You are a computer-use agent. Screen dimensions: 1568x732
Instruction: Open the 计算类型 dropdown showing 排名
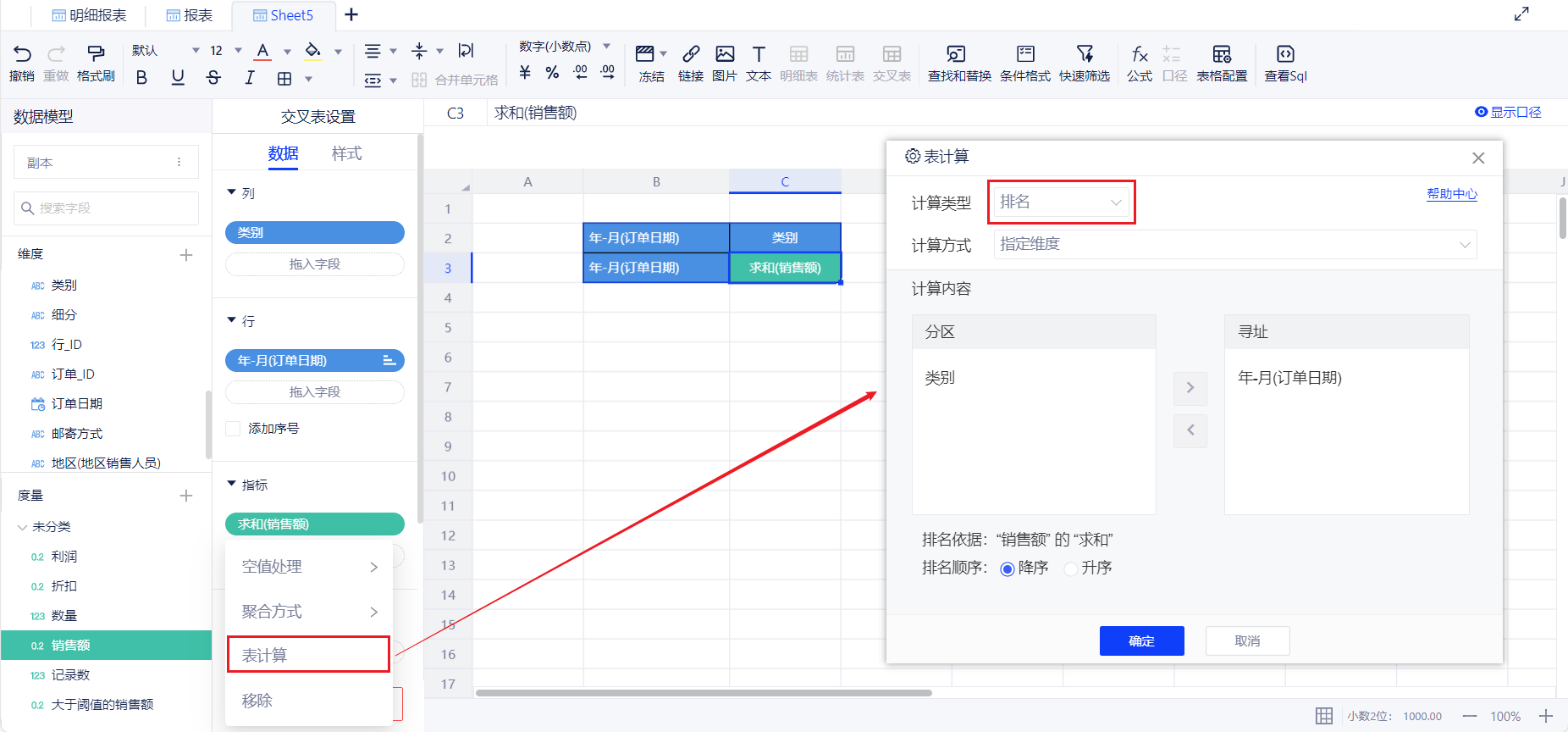point(1061,202)
